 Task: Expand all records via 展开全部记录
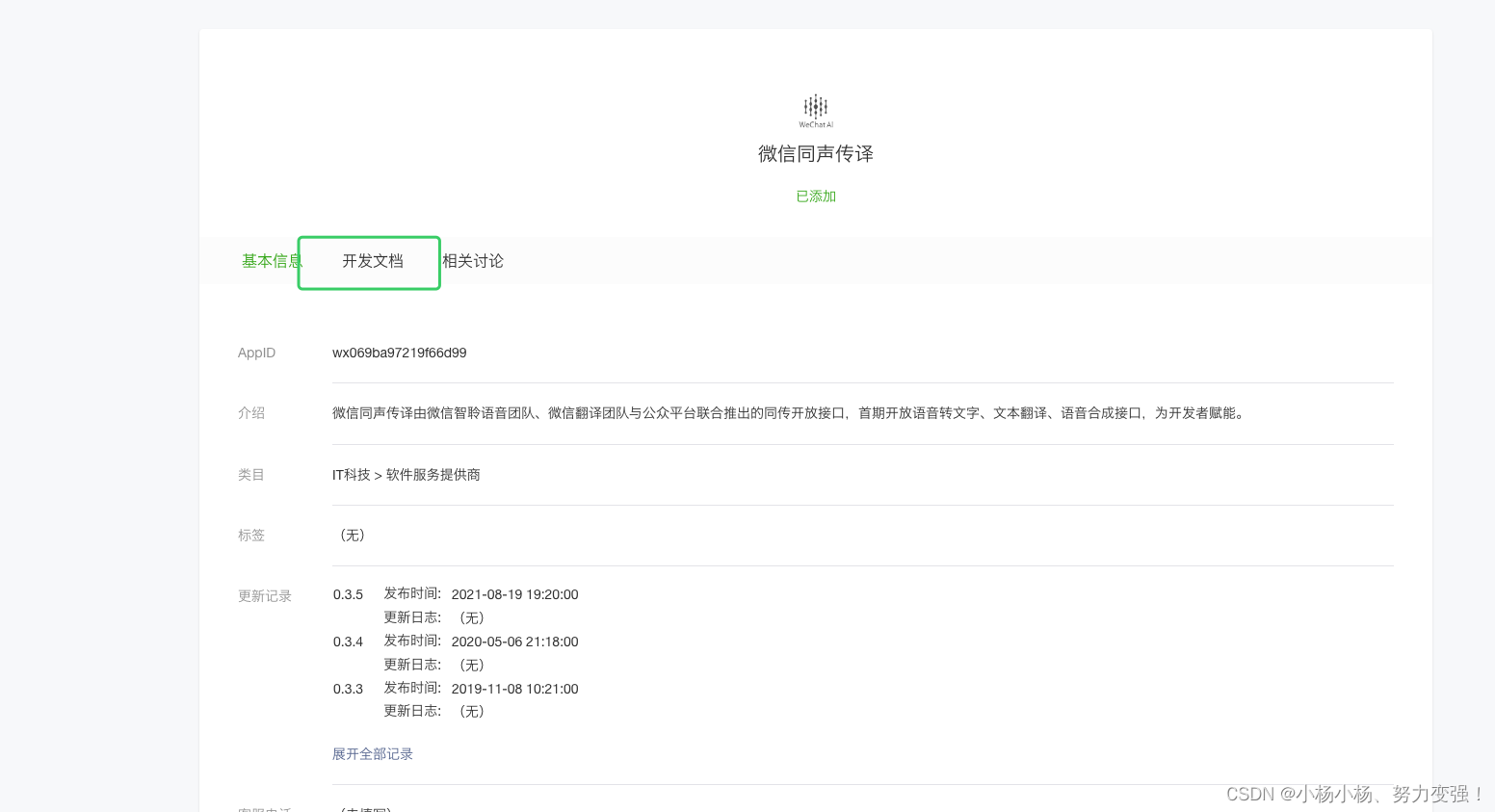coord(373,754)
